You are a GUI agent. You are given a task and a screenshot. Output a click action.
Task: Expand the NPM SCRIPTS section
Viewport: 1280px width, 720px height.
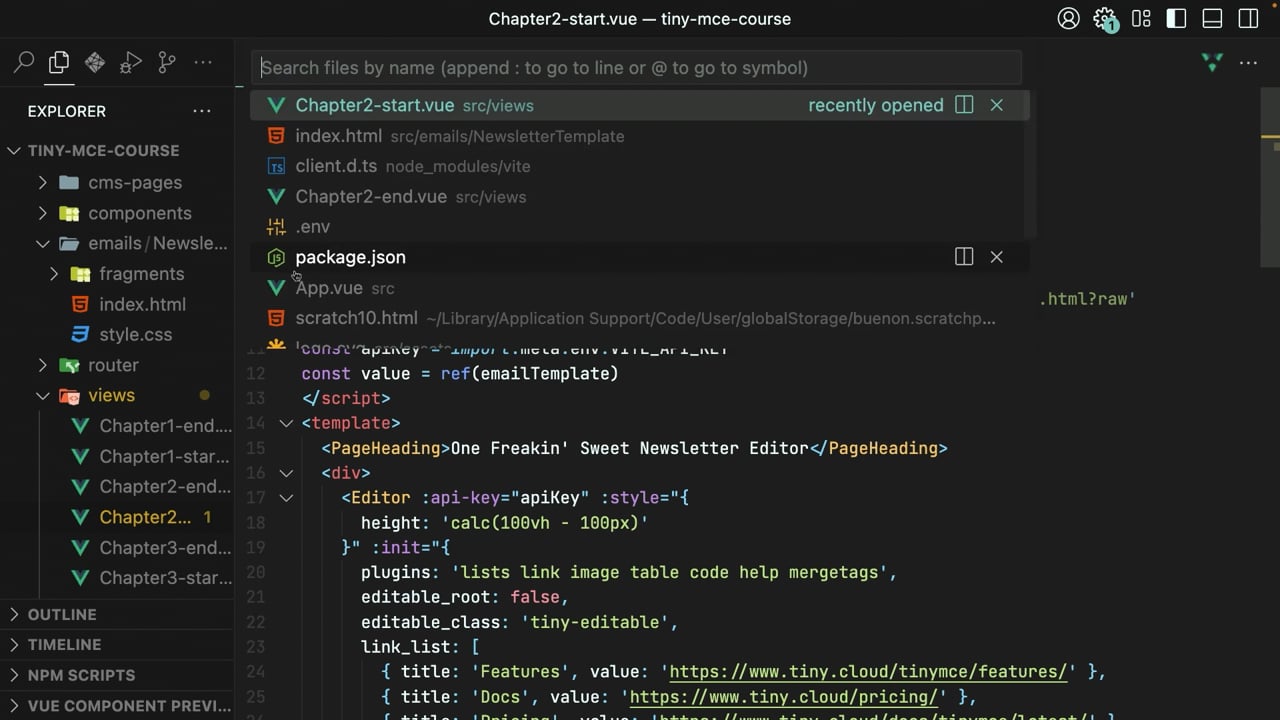[117, 675]
